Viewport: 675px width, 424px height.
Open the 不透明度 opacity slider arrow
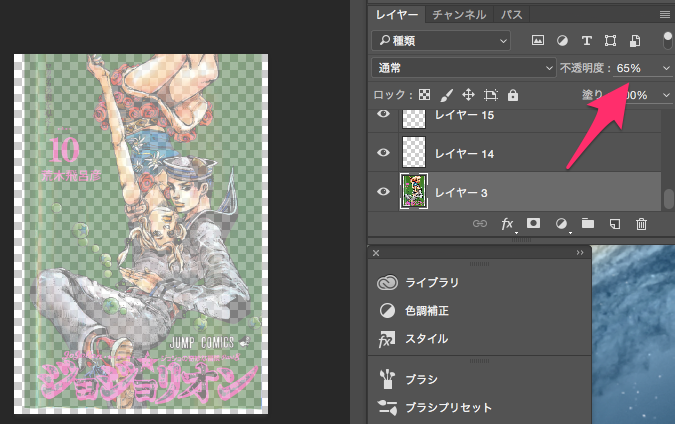[666, 68]
